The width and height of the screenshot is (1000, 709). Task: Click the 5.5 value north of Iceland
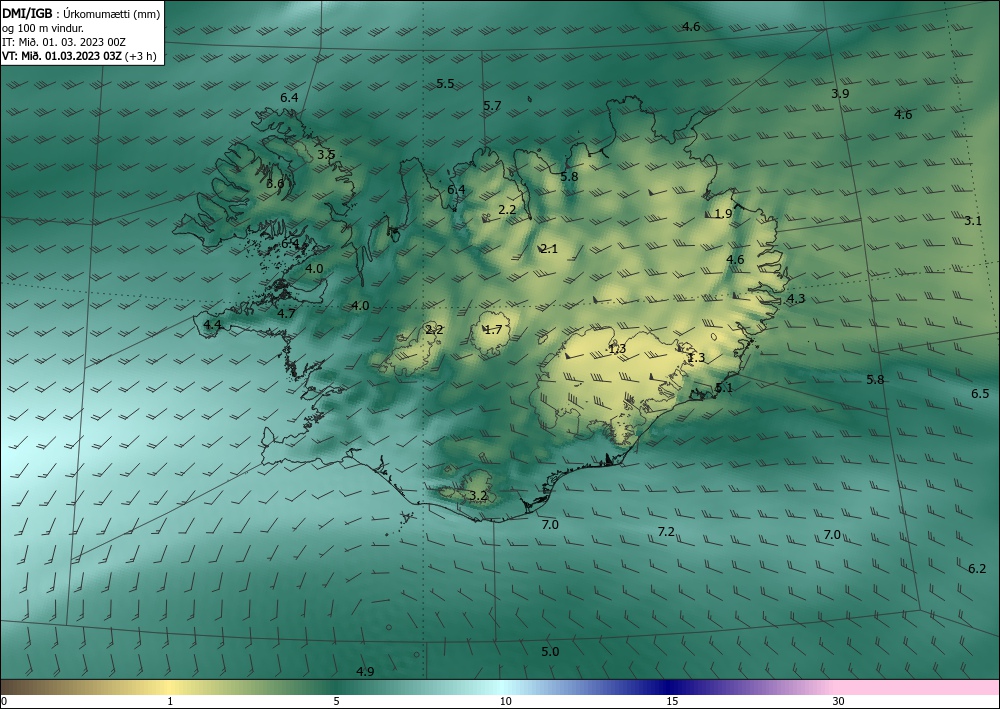[445, 84]
